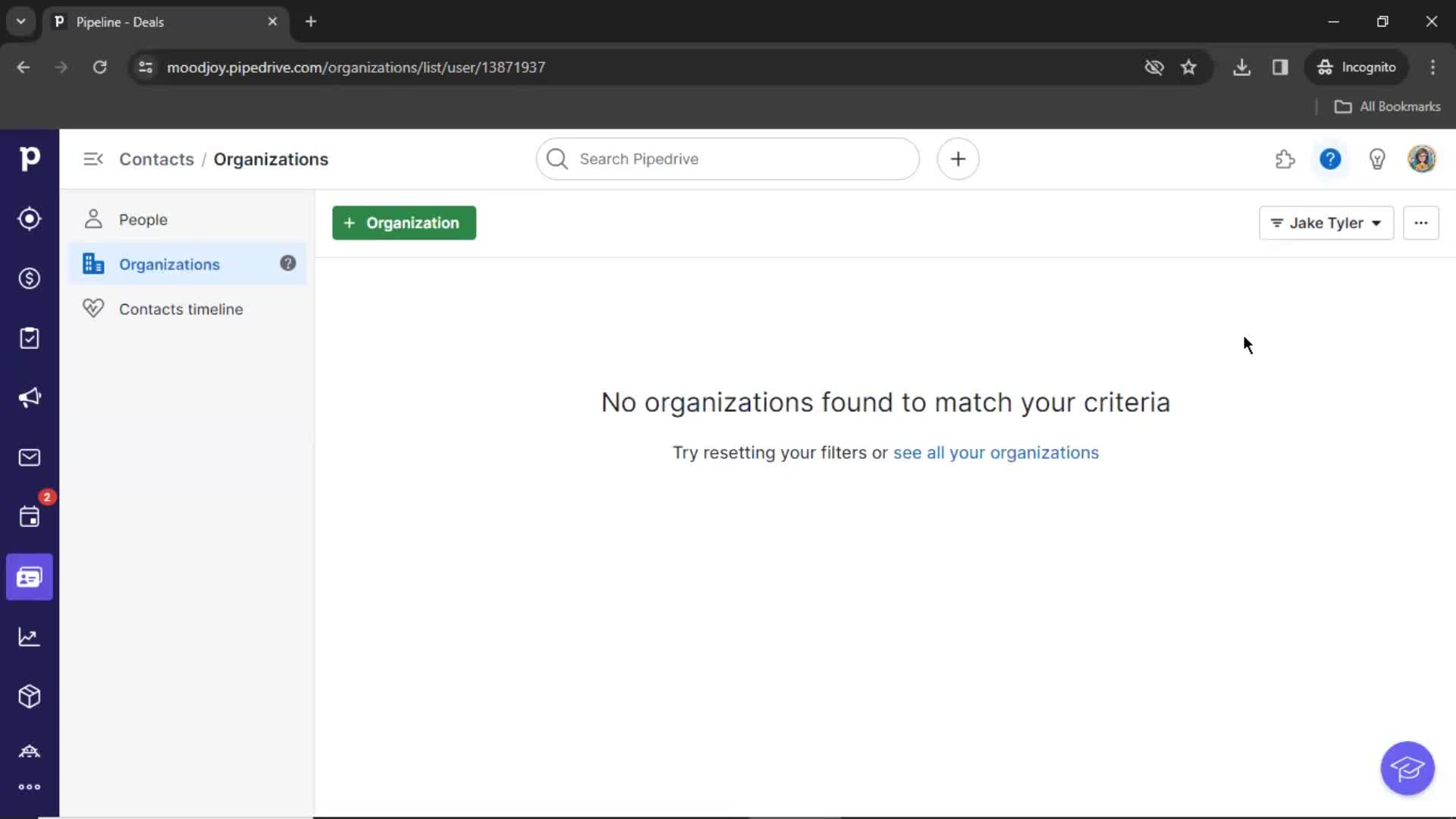Click the global add plus button

pyautogui.click(x=958, y=159)
